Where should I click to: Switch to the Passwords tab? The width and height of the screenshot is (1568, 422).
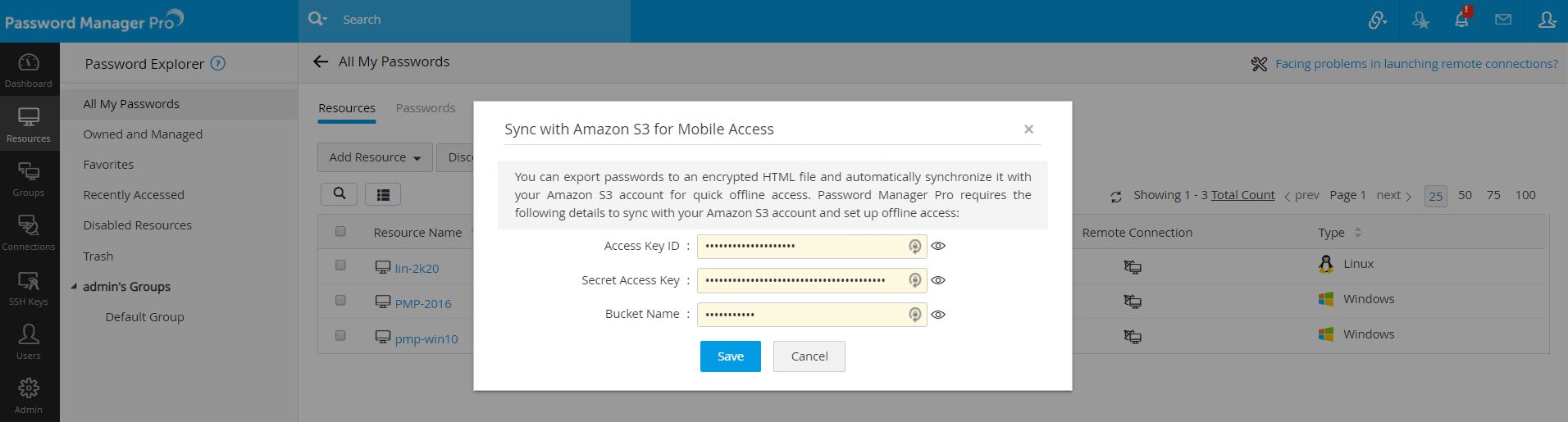point(425,108)
